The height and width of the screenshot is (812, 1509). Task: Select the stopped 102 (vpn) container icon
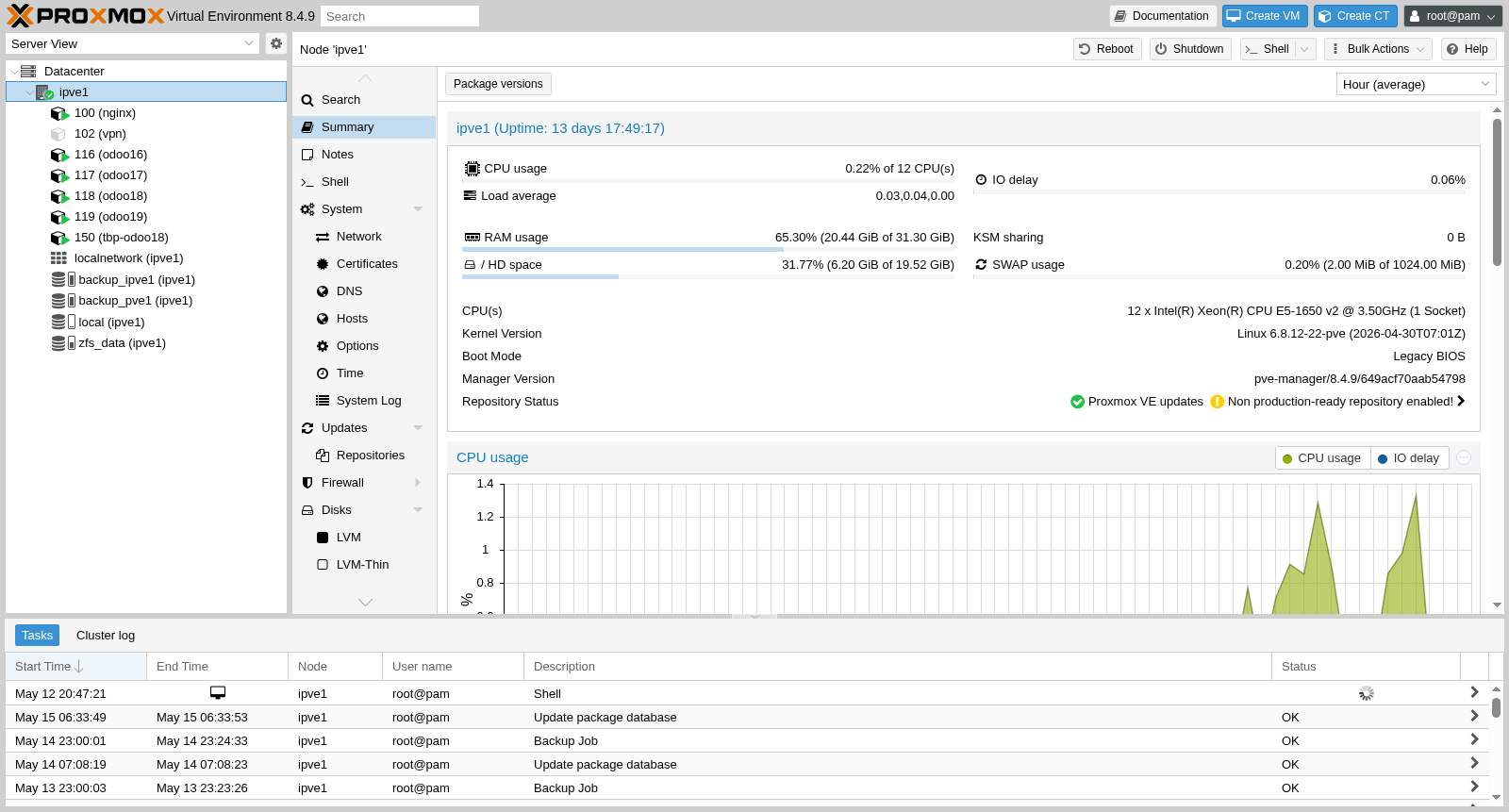click(x=58, y=134)
